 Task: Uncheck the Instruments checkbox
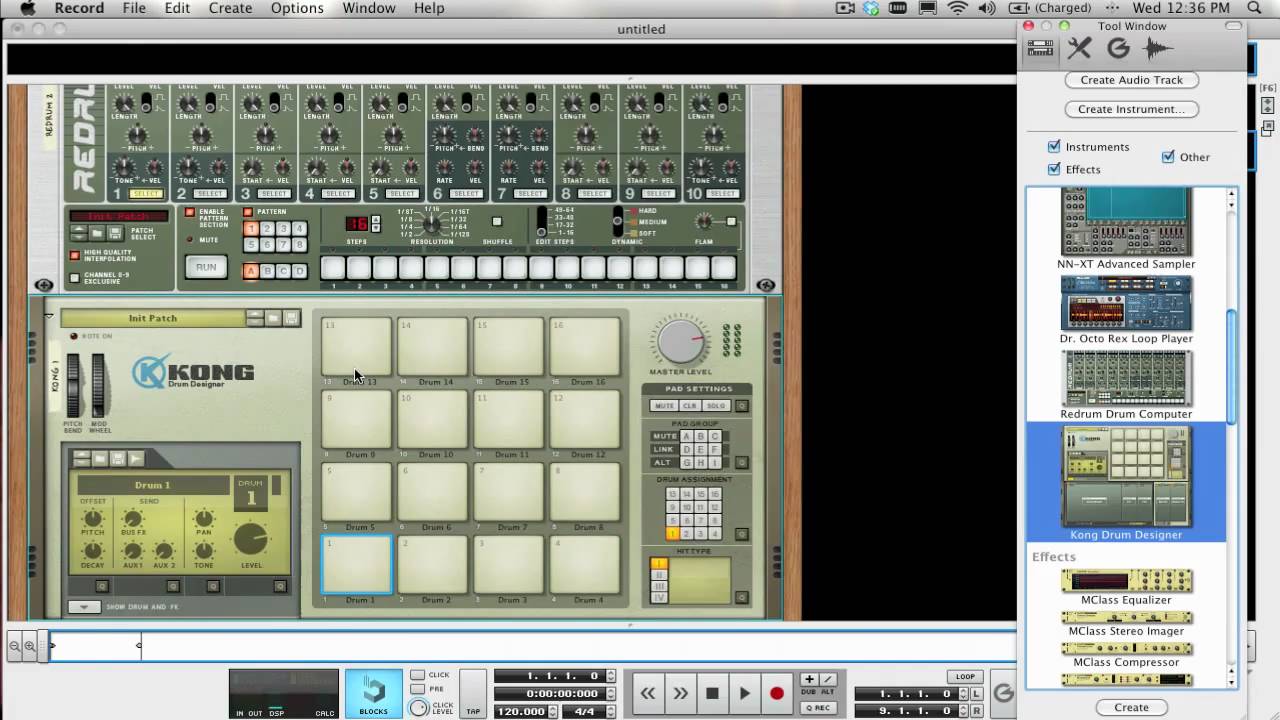(1053, 146)
